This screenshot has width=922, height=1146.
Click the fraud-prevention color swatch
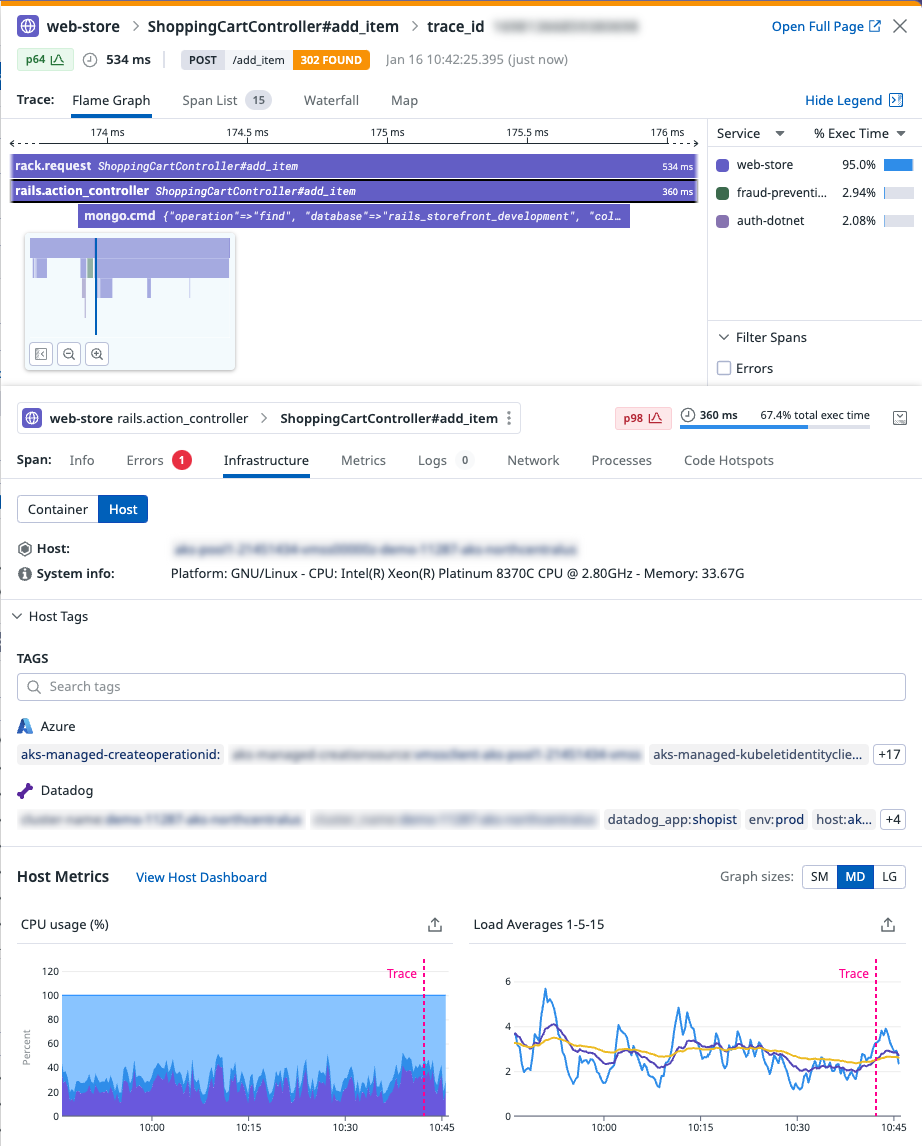coord(723,193)
